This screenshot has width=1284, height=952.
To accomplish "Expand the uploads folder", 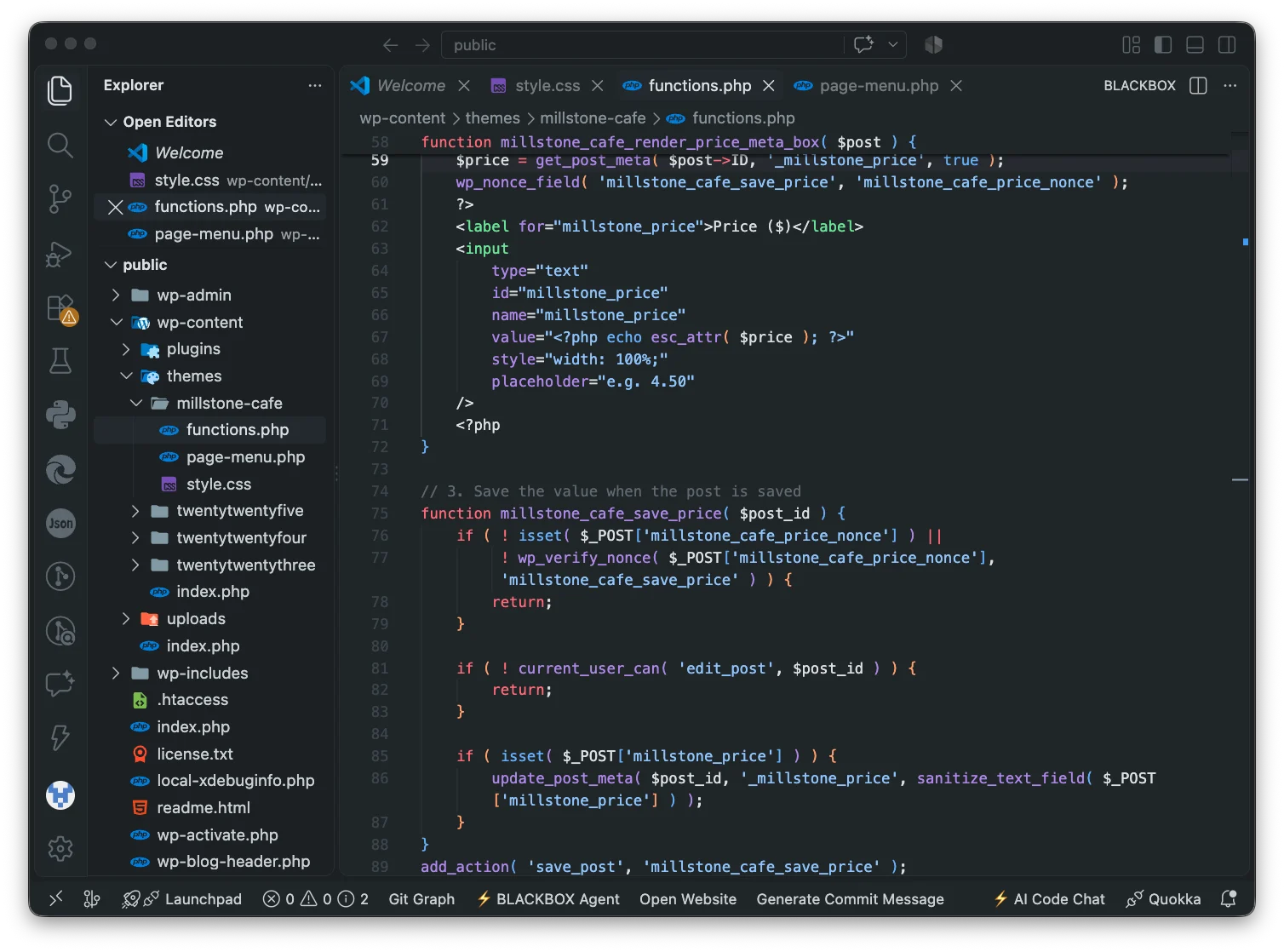I will pyautogui.click(x=126, y=618).
